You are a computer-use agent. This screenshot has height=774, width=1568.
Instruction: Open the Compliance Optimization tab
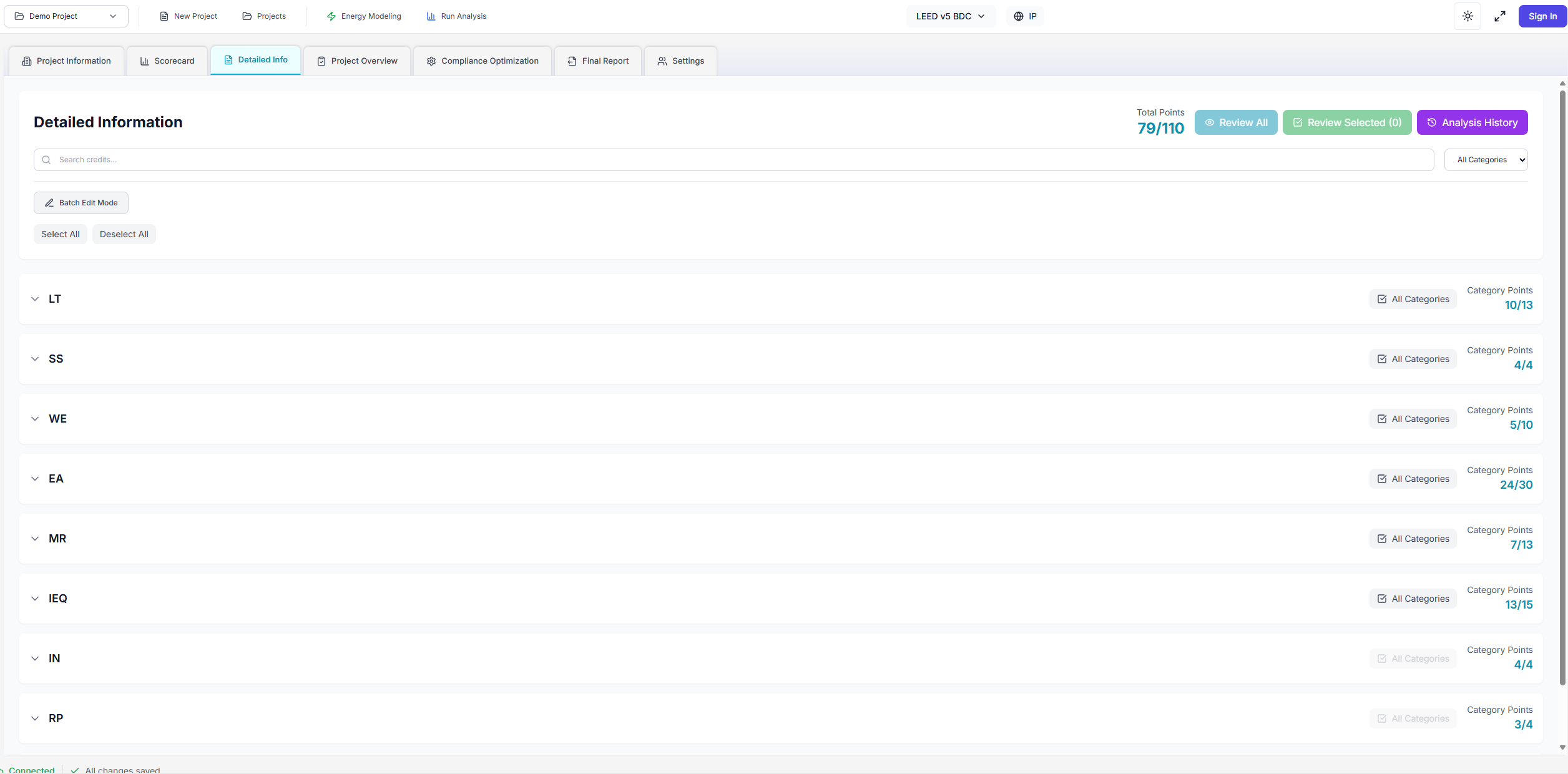coord(483,61)
